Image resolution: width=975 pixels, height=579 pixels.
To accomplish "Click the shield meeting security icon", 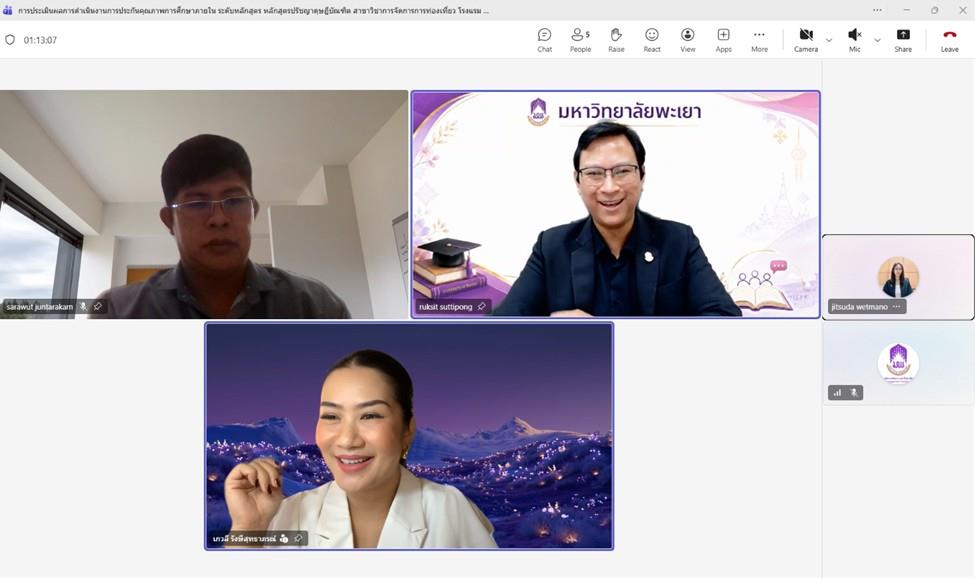I will [x=10, y=40].
